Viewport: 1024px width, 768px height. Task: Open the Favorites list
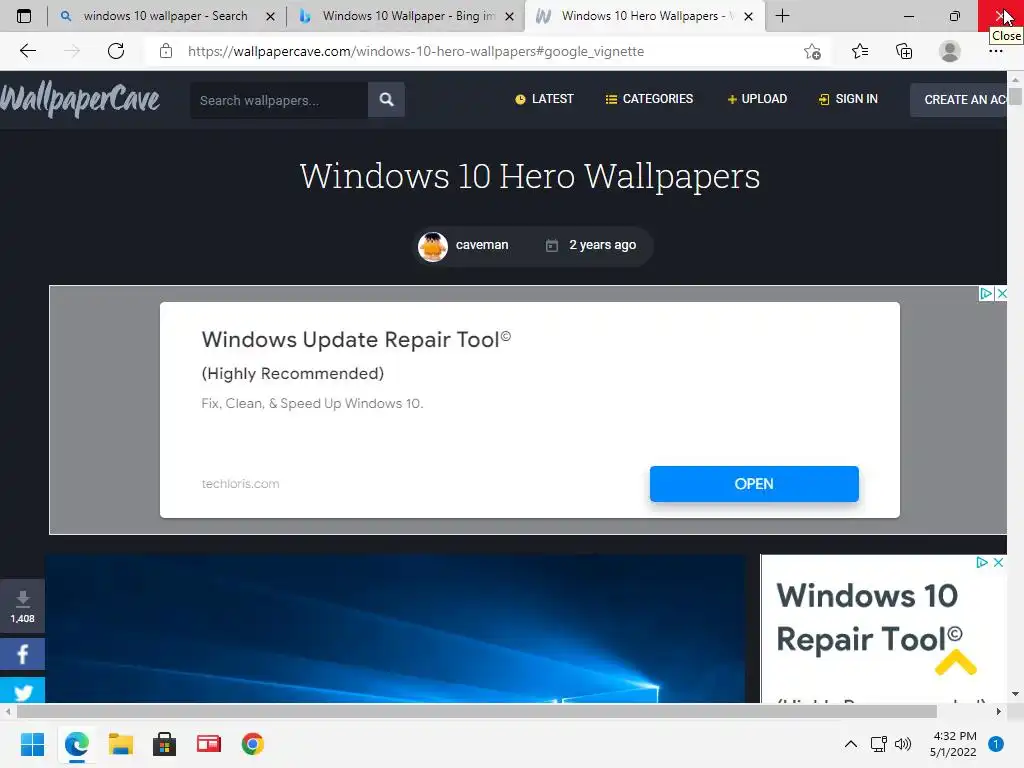(860, 51)
